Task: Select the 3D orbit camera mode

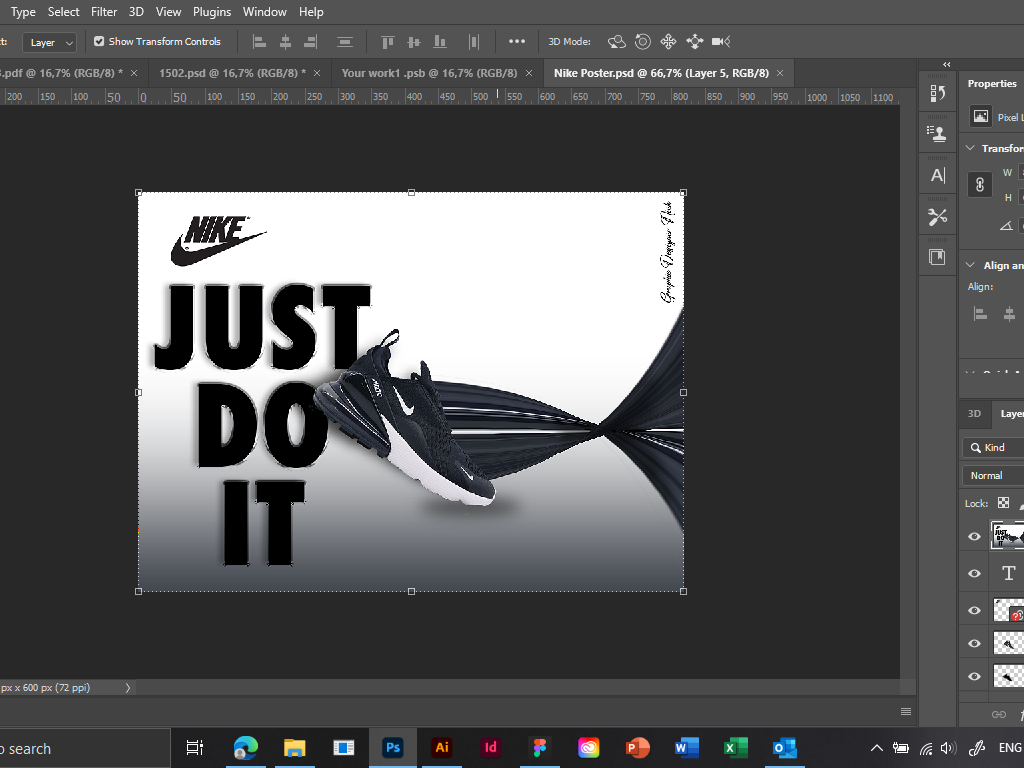Action: (x=616, y=42)
